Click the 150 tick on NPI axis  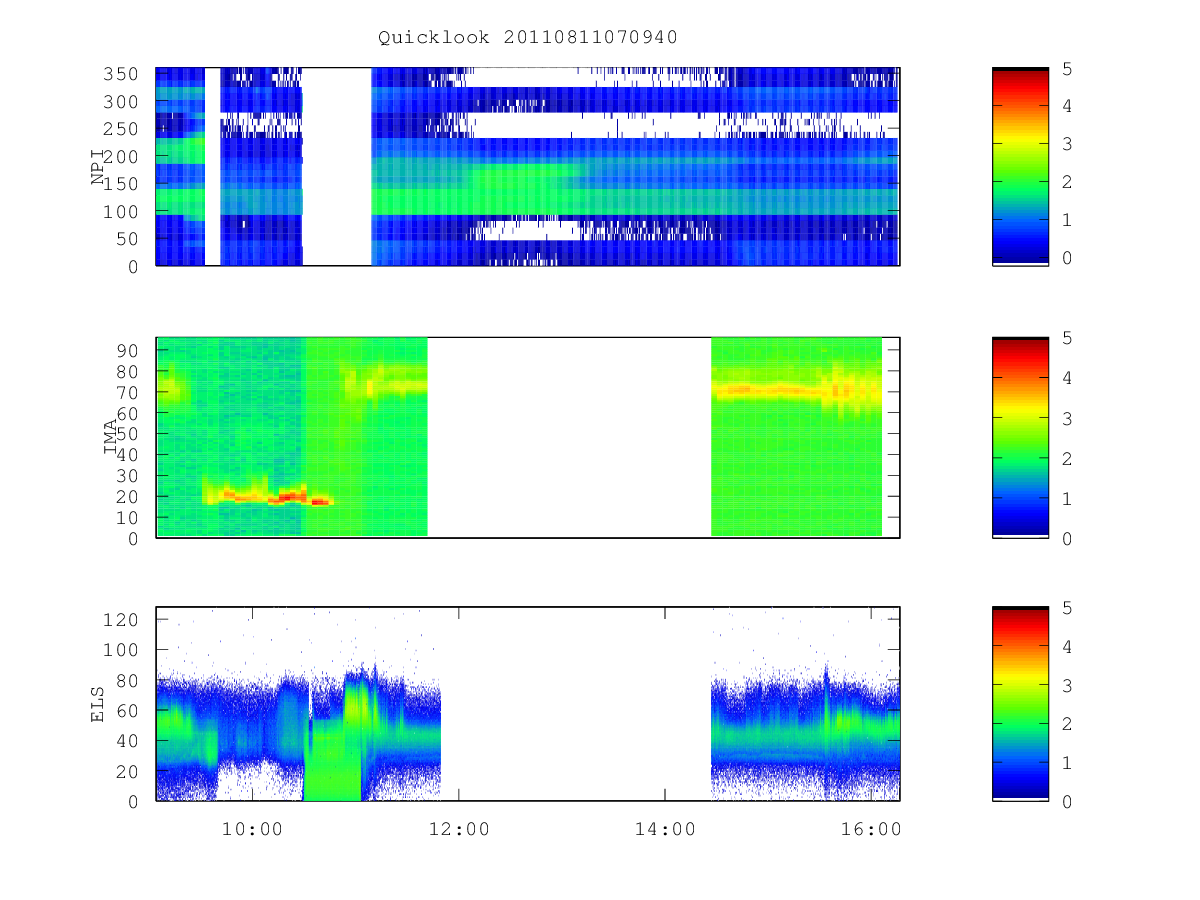pyautogui.click(x=123, y=184)
